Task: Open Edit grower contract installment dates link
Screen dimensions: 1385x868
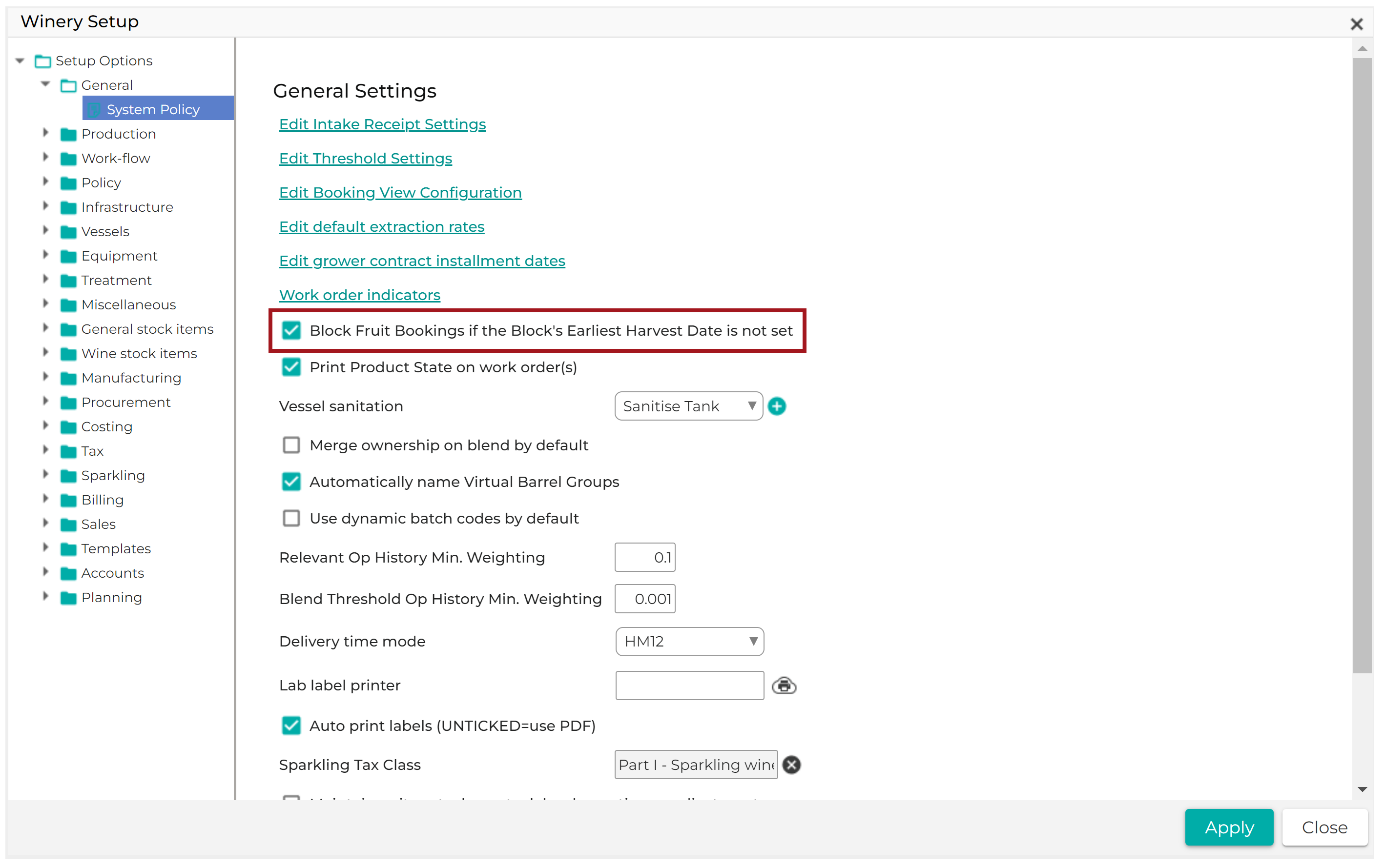Action: point(422,261)
